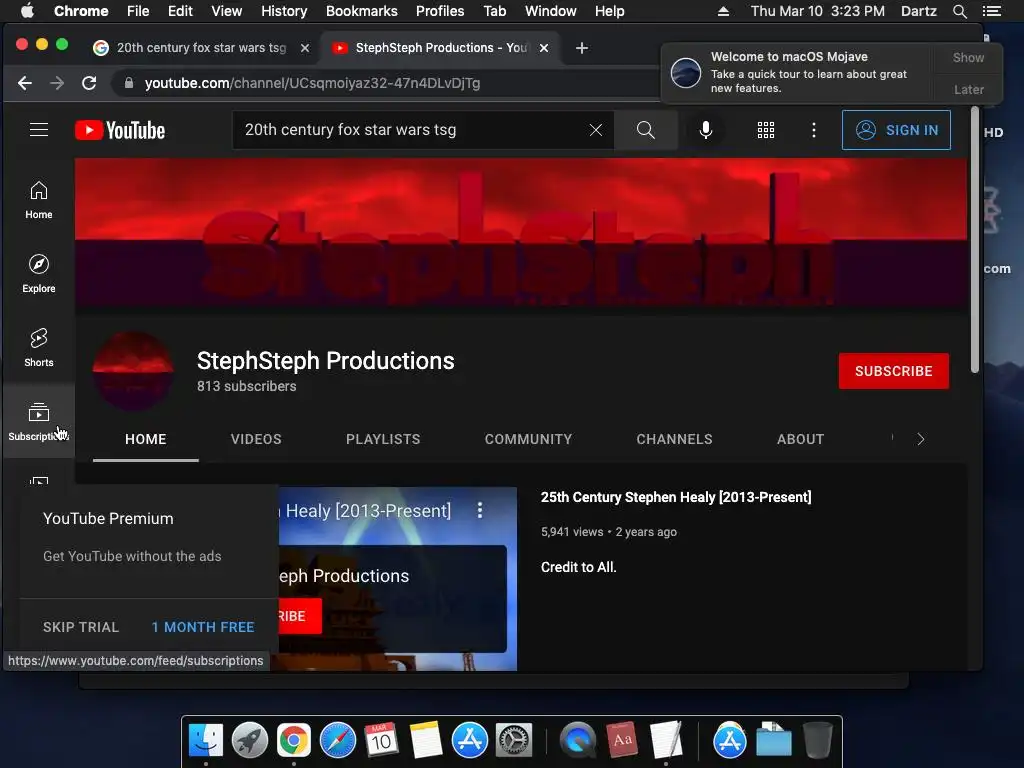Switch to the CHANNELS tab

click(x=675, y=440)
